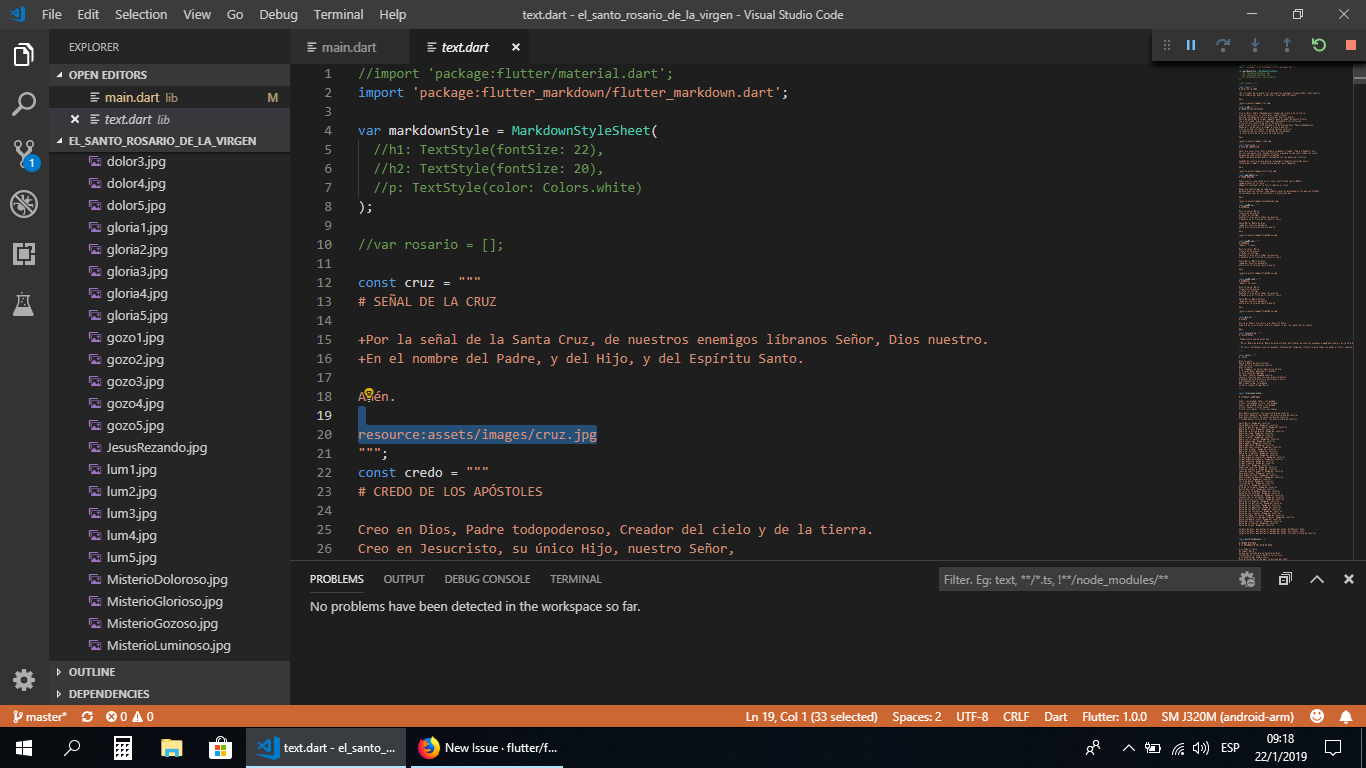The width and height of the screenshot is (1366, 768).
Task: Stop the debug session
Action: 1350,45
